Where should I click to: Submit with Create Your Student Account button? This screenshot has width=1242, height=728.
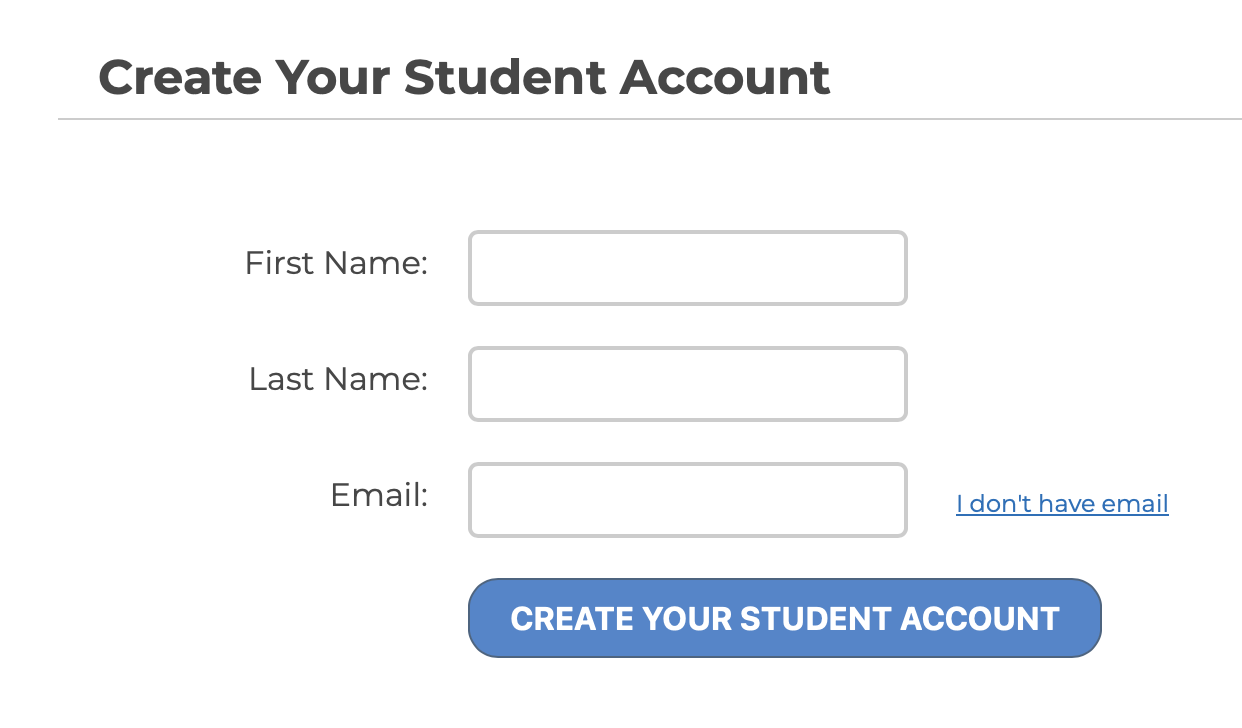(785, 618)
